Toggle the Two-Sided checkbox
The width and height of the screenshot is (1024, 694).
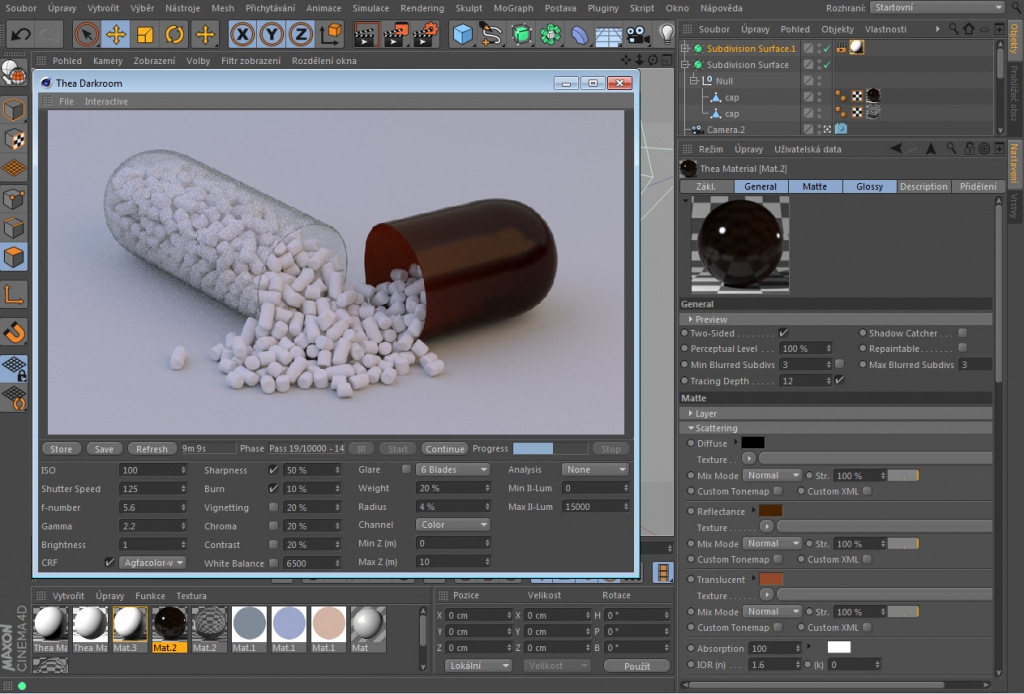click(783, 333)
